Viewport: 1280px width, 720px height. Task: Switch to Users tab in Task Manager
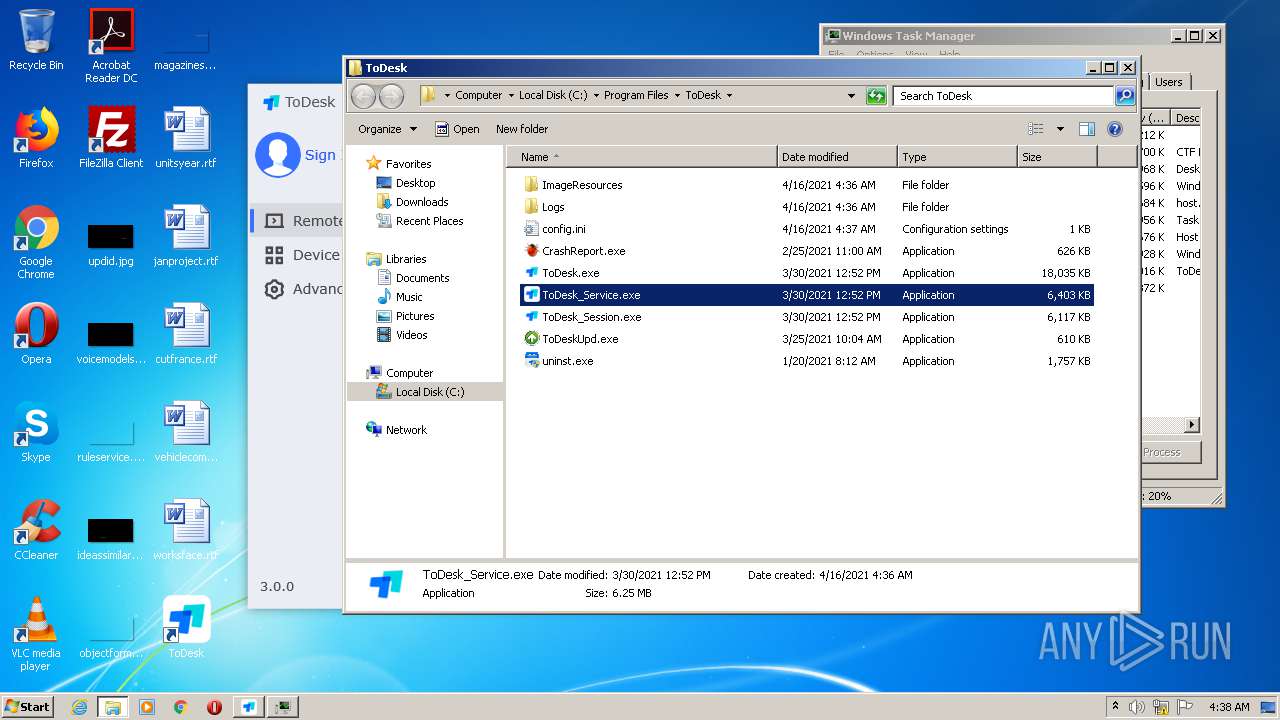click(x=1169, y=82)
